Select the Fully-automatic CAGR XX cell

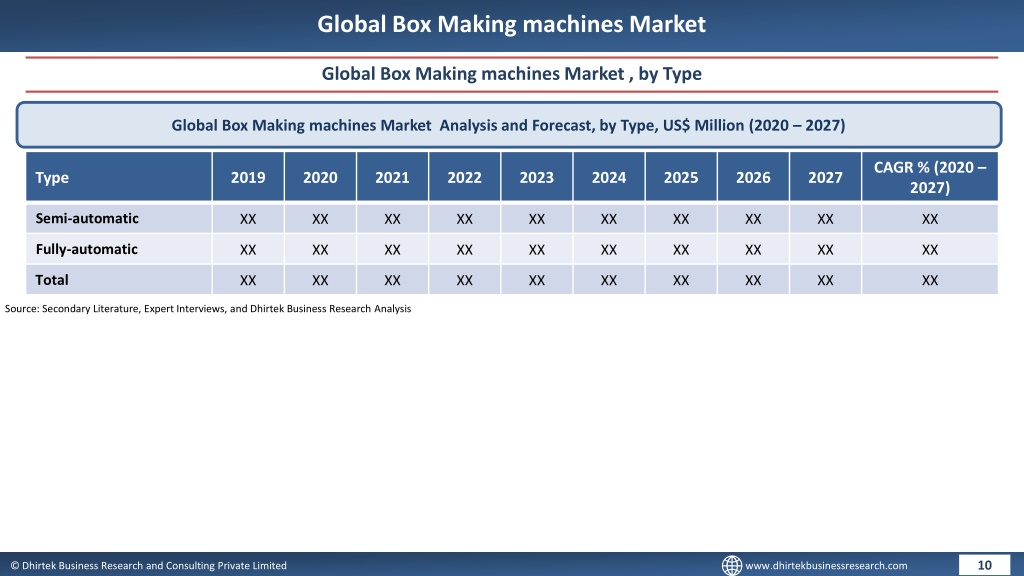(x=930, y=249)
